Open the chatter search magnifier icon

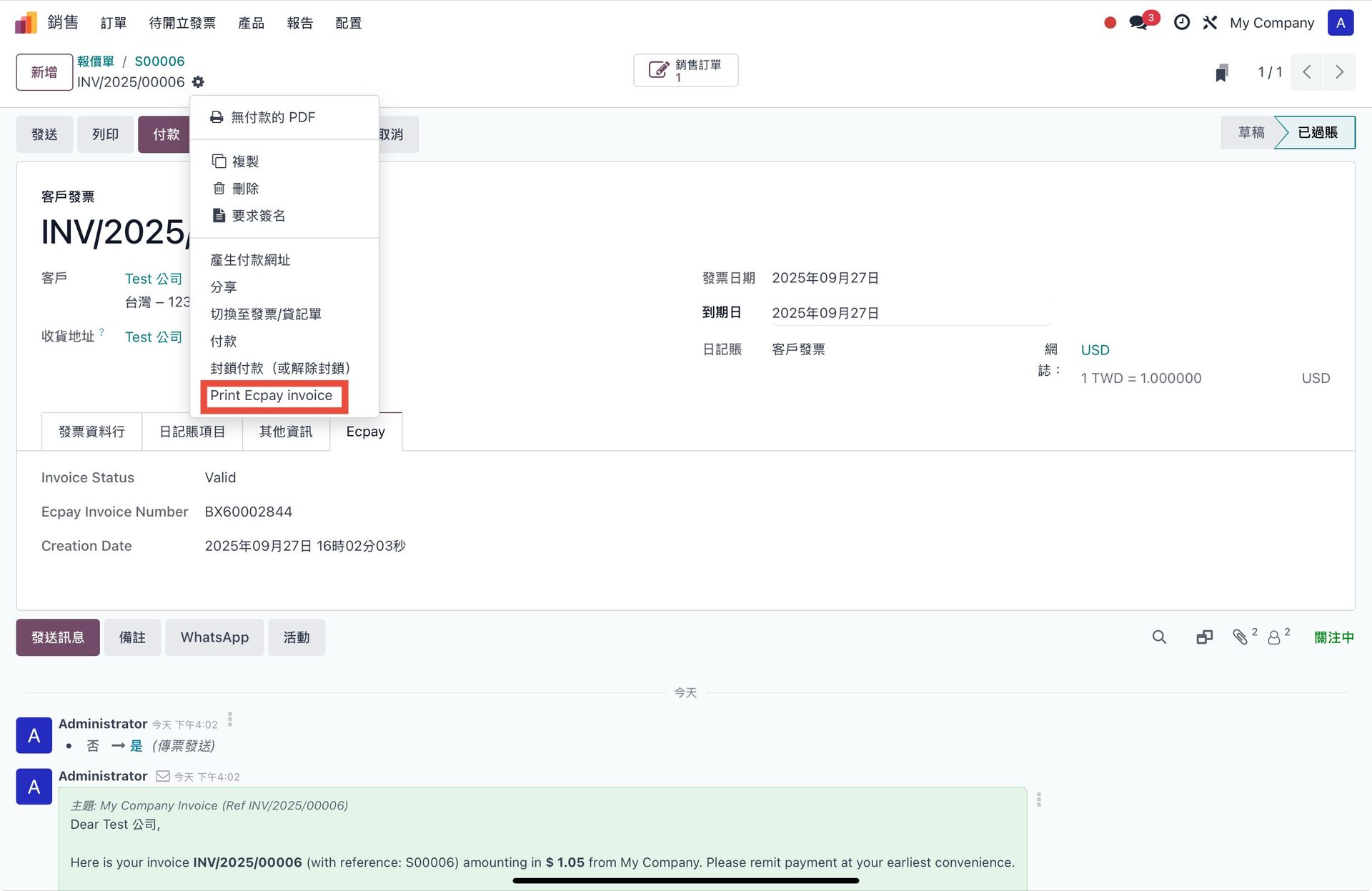(1159, 637)
